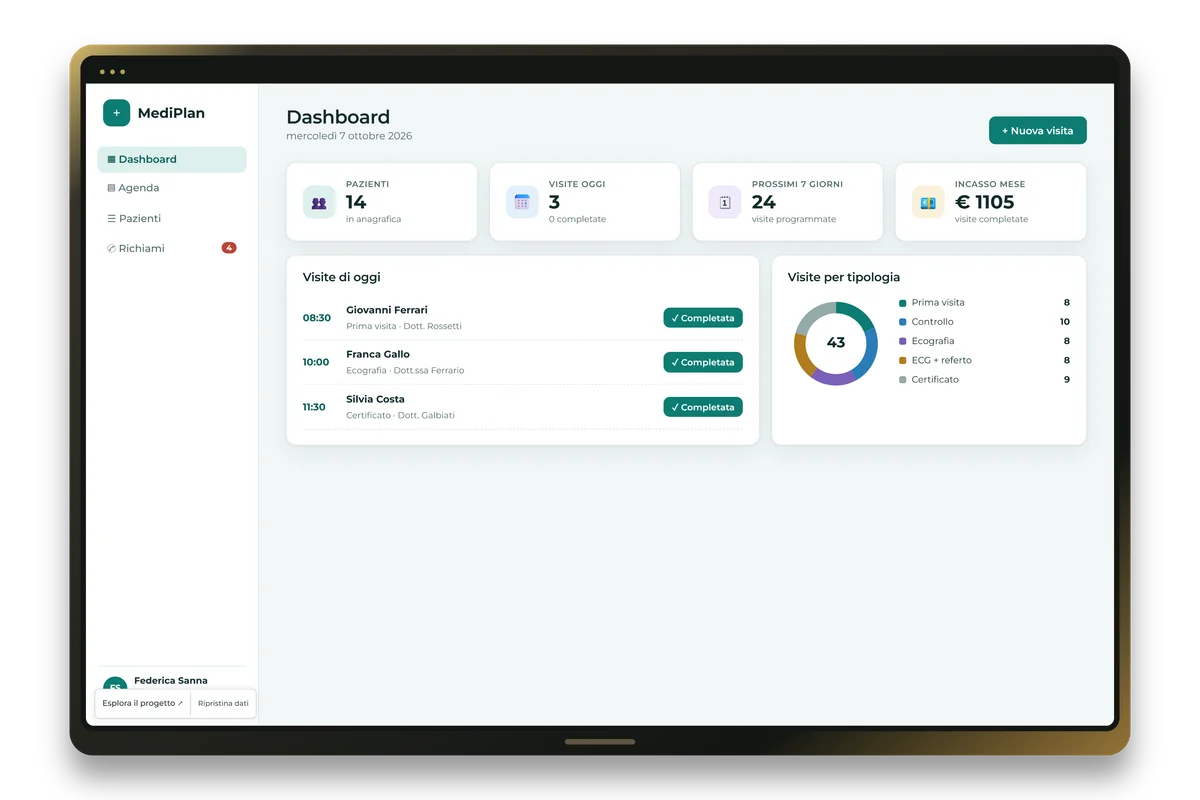Select patient name Giovanni Ferrari
This screenshot has width=1200, height=800.
(387, 310)
